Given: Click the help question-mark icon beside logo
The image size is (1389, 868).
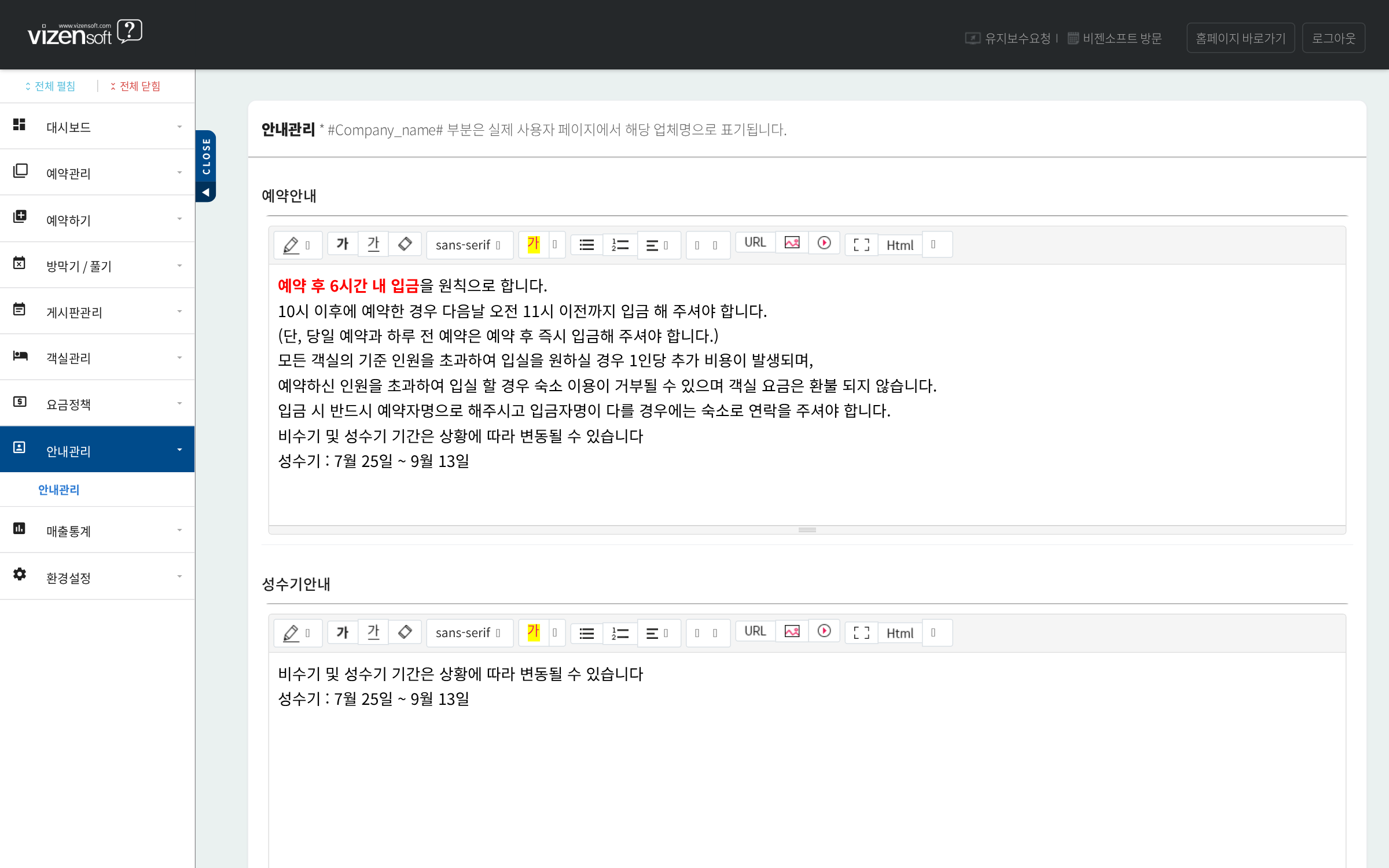Looking at the screenshot, I should pyautogui.click(x=130, y=31).
